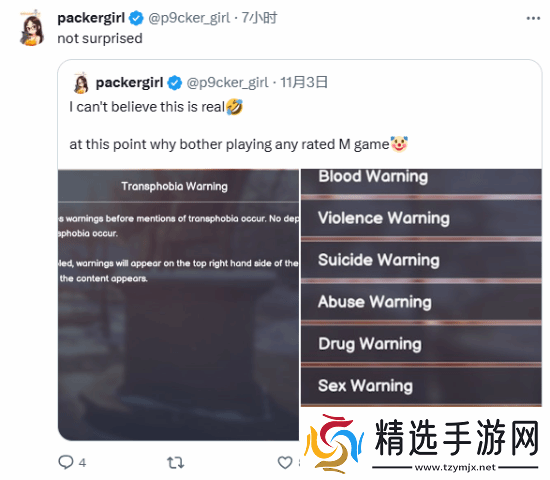550x480 pixels.
Task: Click the verified badge beside top packergirl
Action: coord(136,18)
